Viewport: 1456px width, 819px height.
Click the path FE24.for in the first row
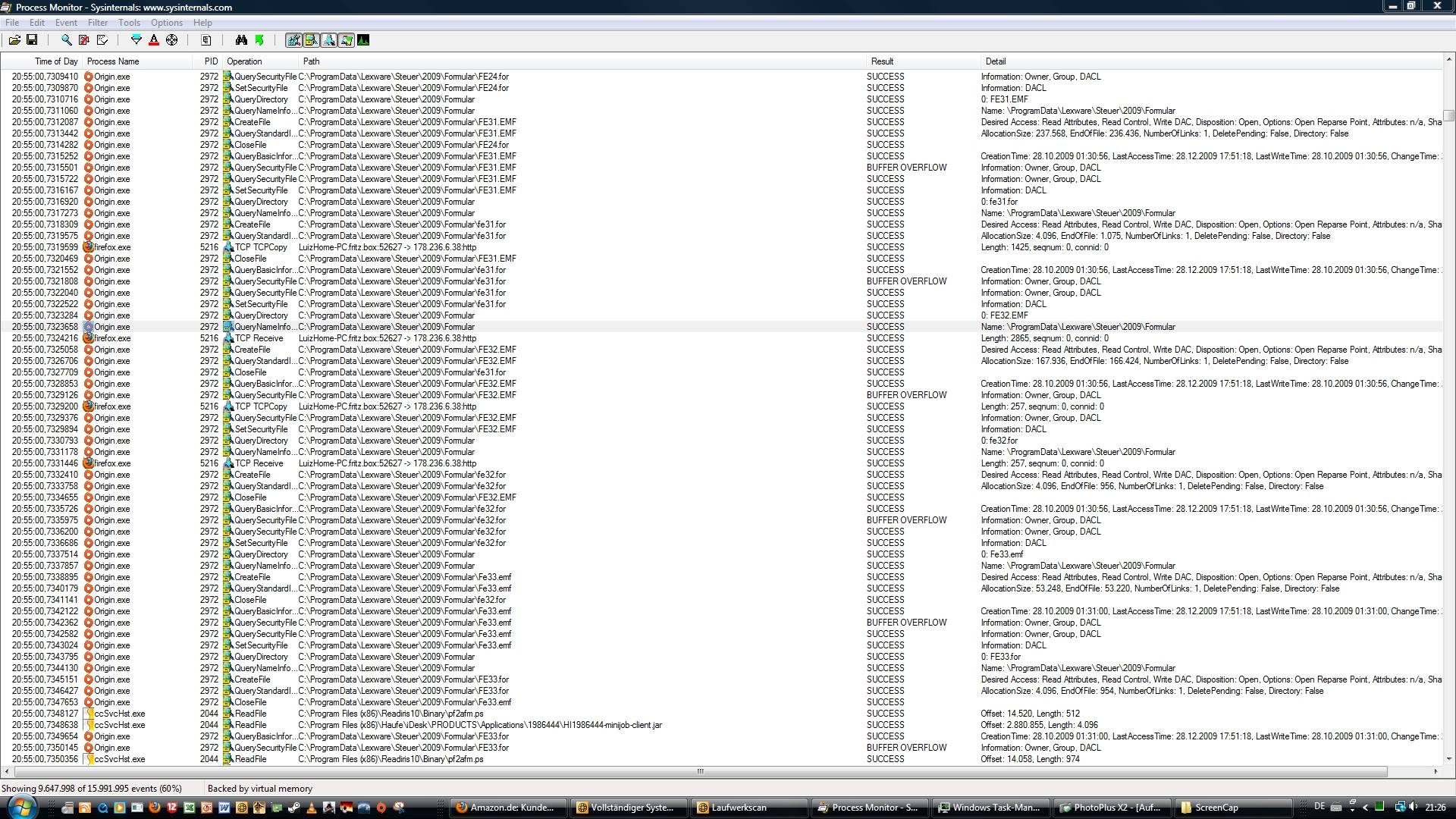[403, 77]
